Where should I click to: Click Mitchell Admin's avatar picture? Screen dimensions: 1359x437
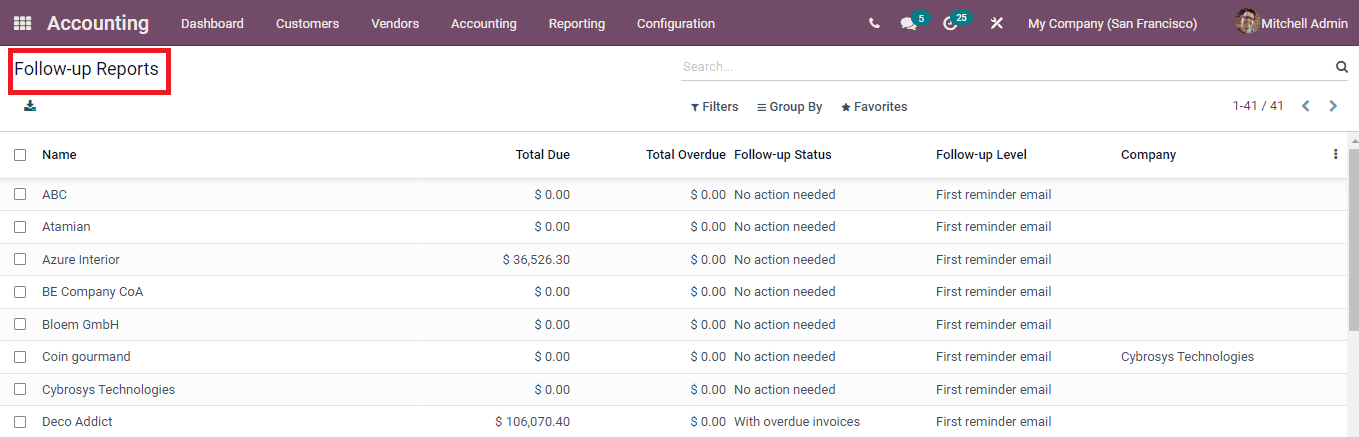click(1247, 22)
